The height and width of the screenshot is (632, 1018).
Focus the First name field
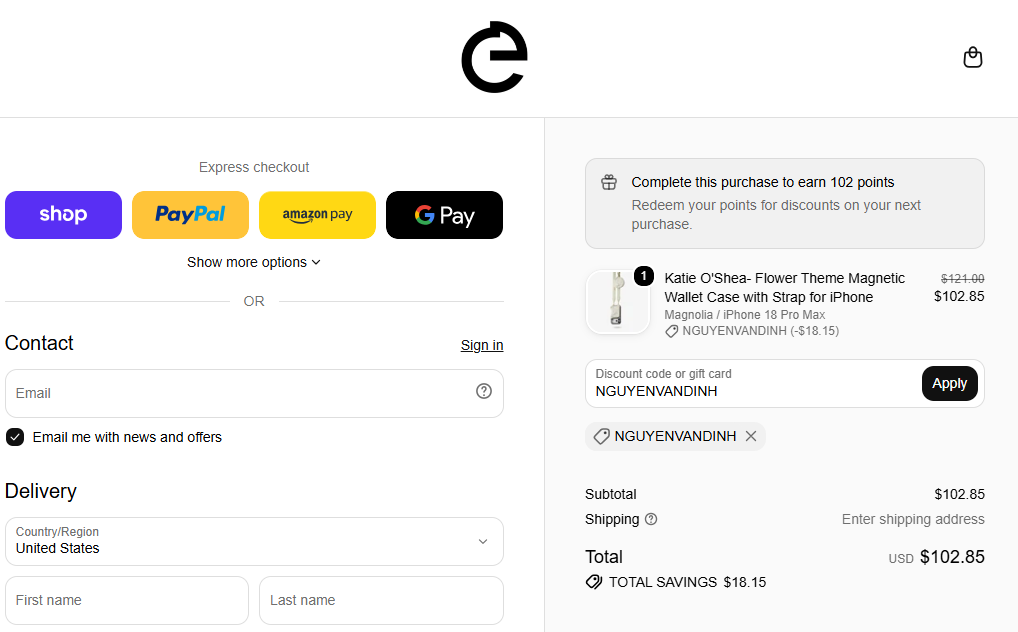(x=127, y=601)
